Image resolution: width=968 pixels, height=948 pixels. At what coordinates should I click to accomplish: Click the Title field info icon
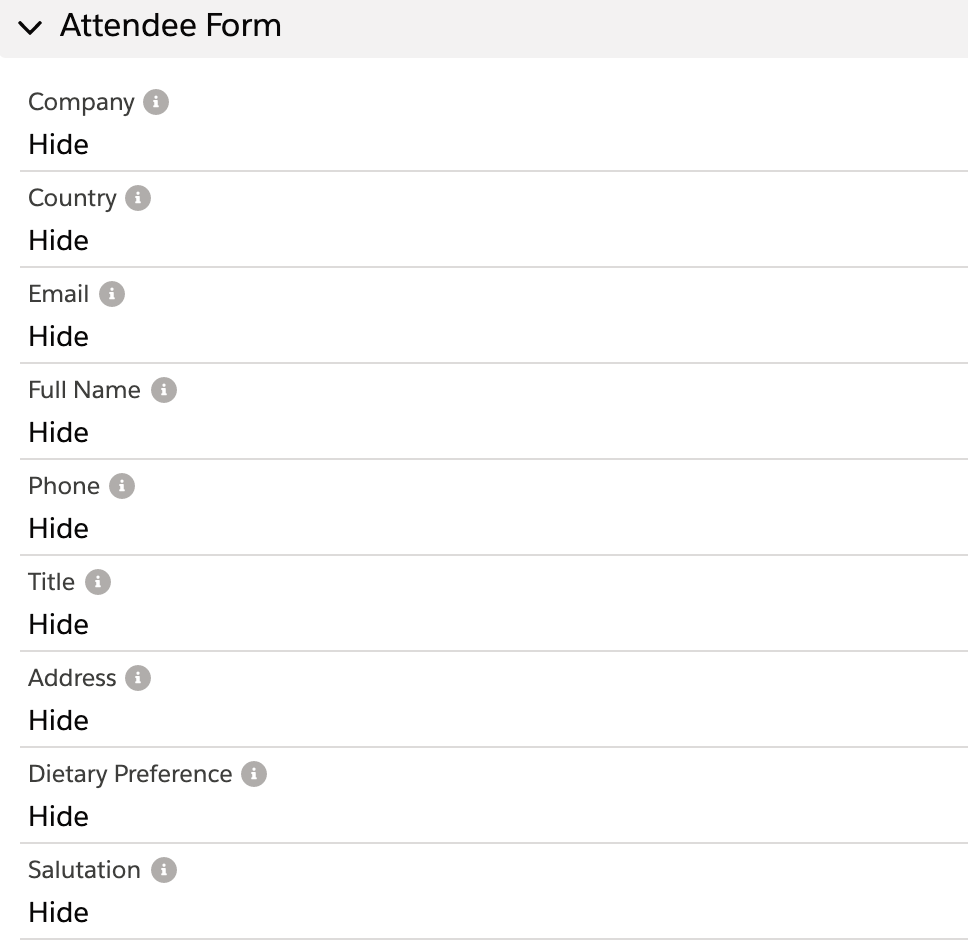[98, 582]
